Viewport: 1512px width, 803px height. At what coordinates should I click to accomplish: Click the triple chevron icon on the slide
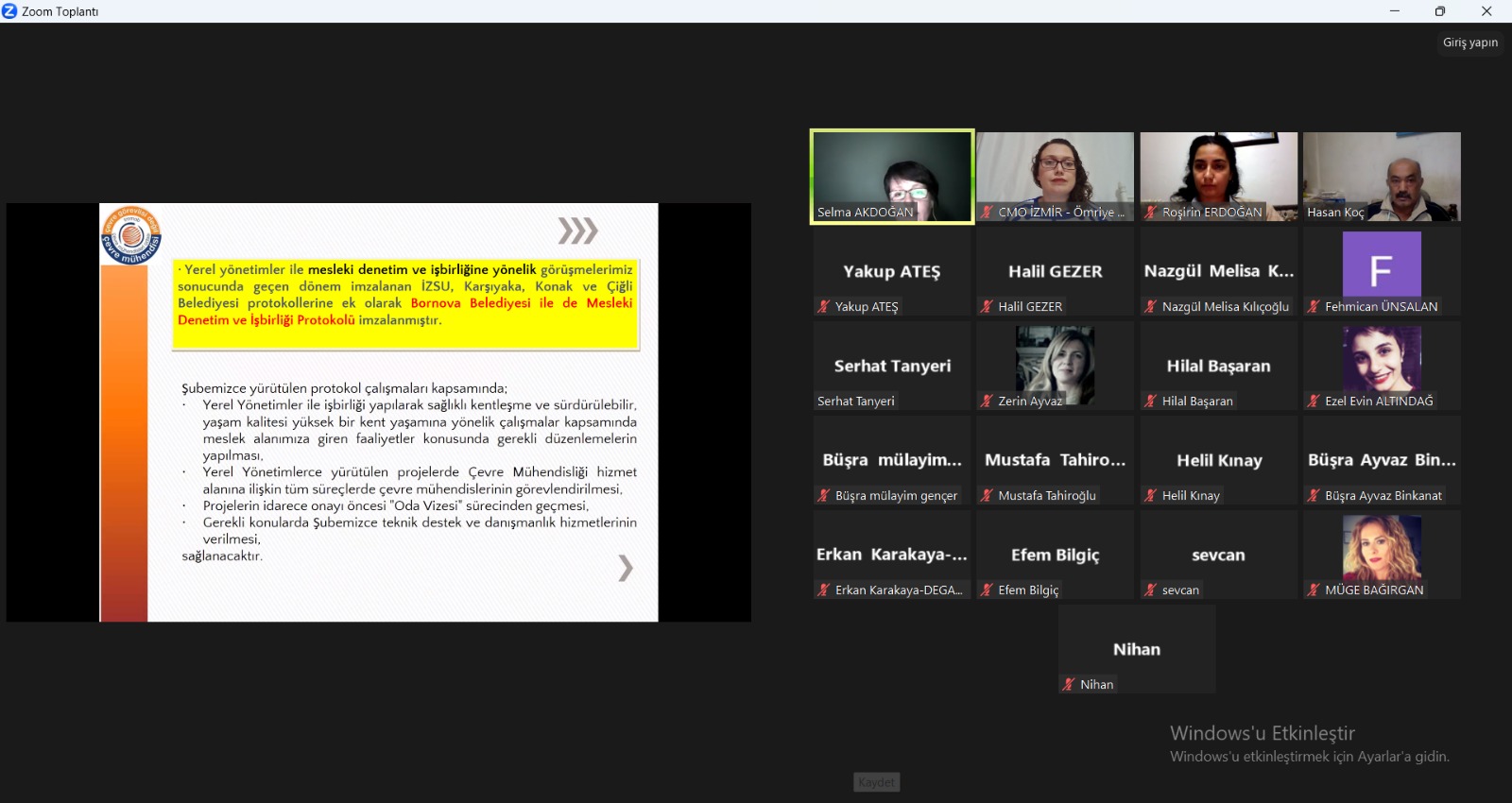pos(577,231)
